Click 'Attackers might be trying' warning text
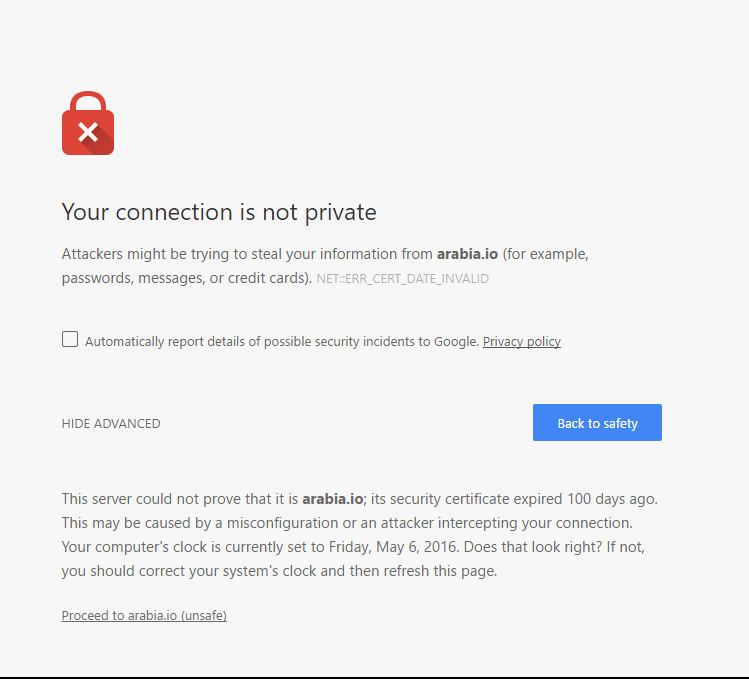This screenshot has width=749, height=679. click(146, 254)
